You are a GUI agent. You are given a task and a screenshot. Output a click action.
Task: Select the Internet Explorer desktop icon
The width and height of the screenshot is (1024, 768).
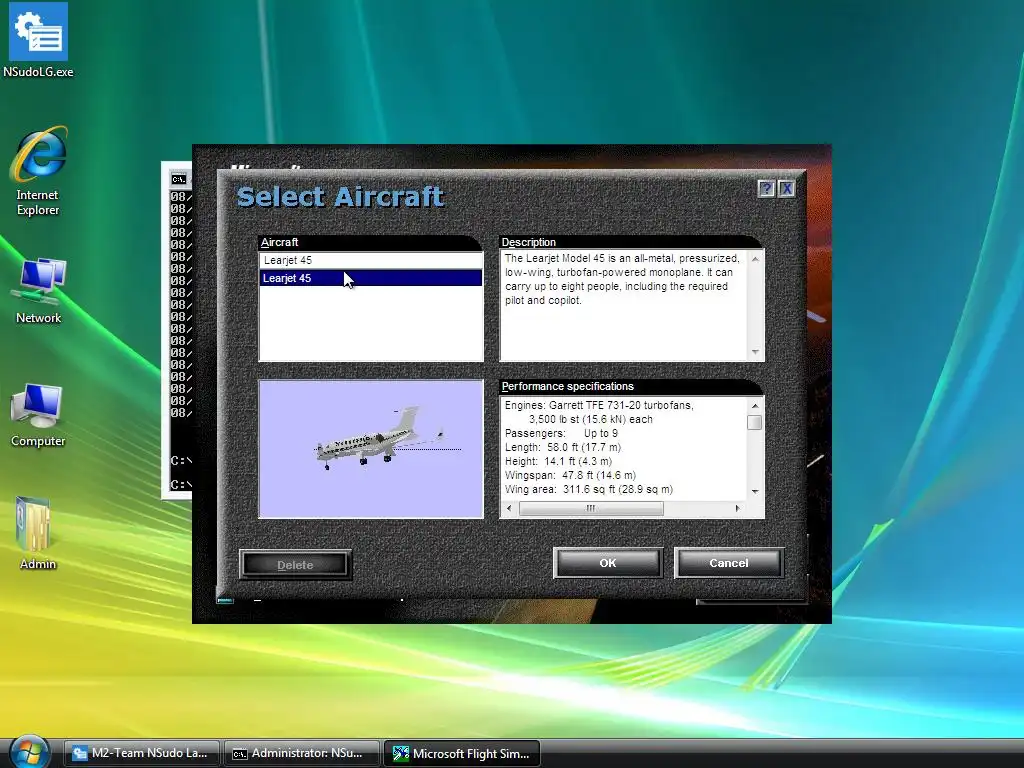coord(38,171)
